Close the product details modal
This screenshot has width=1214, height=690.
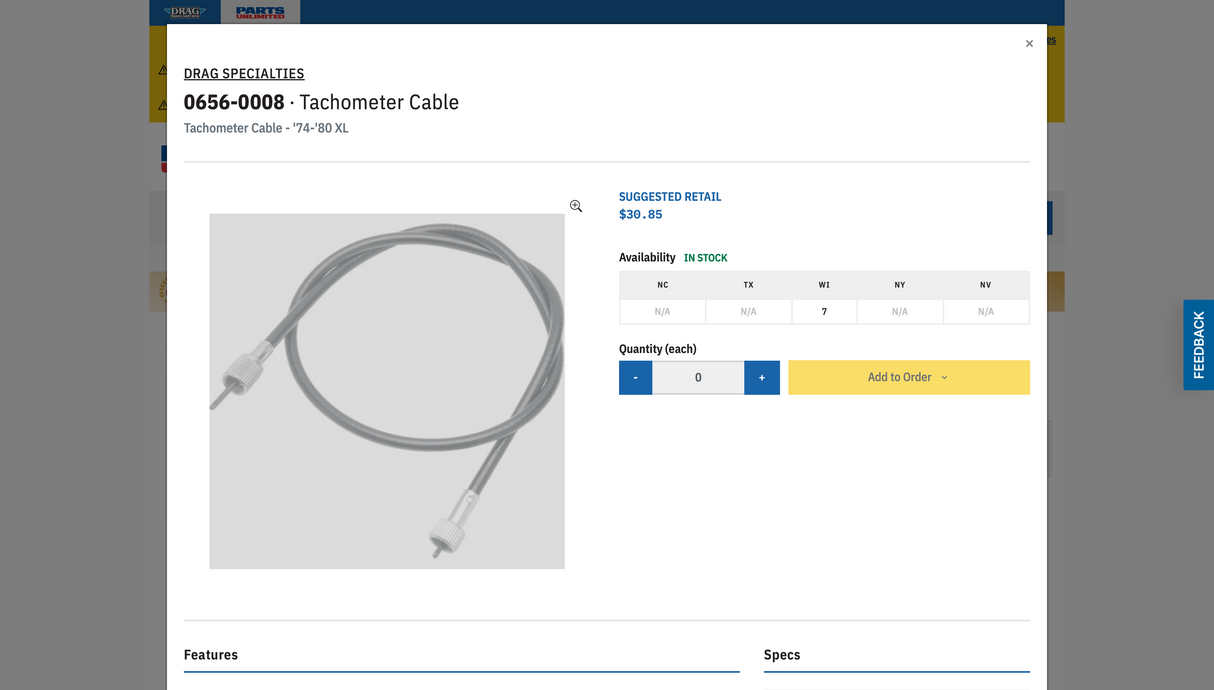[1029, 44]
